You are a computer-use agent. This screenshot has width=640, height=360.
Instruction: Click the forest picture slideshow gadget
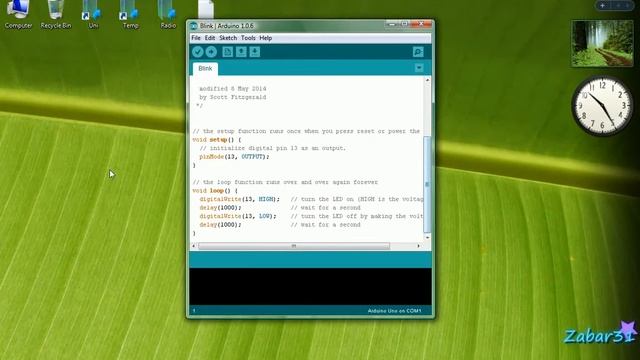tap(602, 43)
